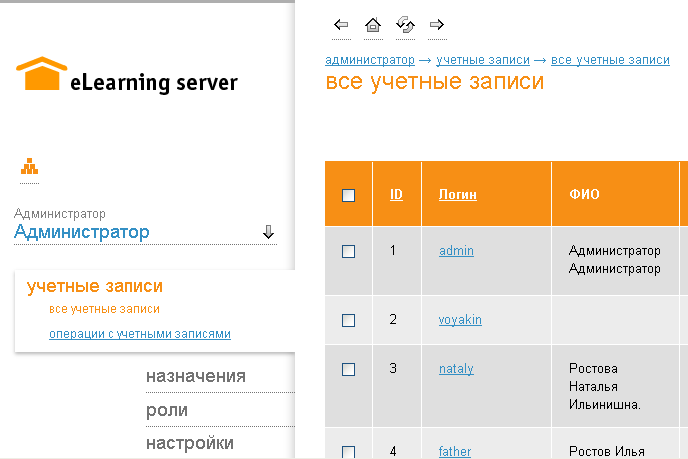This screenshot has width=688, height=459.
Task: Go to home page icon
Action: coord(373,25)
